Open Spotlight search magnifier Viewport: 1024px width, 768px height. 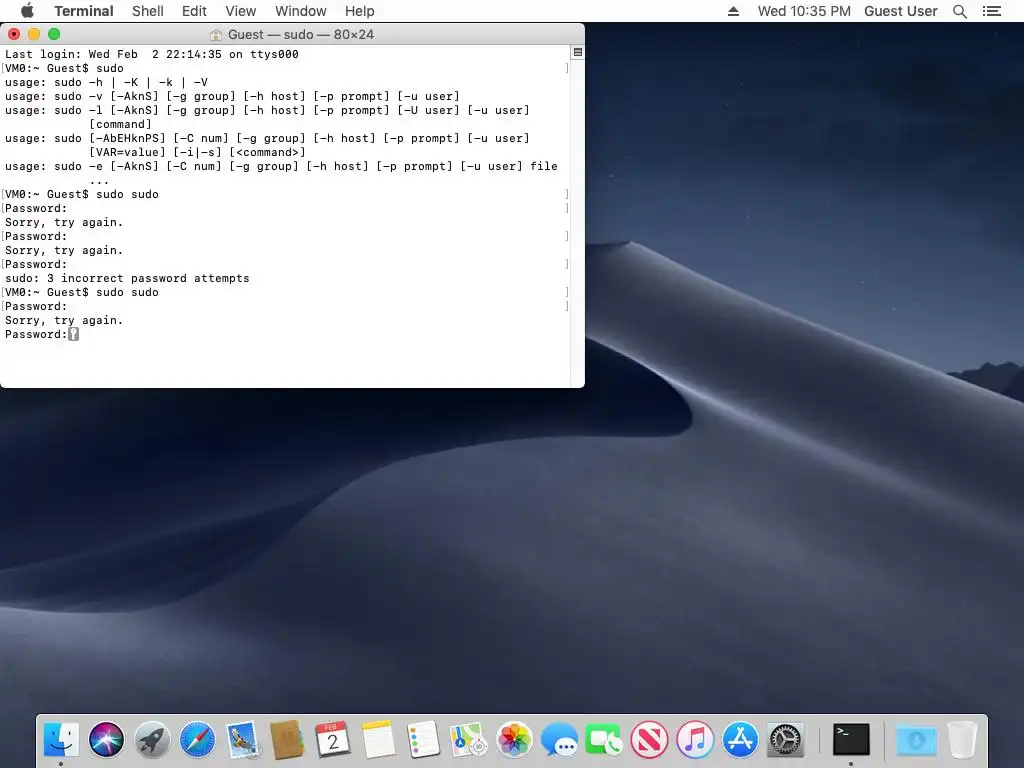tap(959, 11)
